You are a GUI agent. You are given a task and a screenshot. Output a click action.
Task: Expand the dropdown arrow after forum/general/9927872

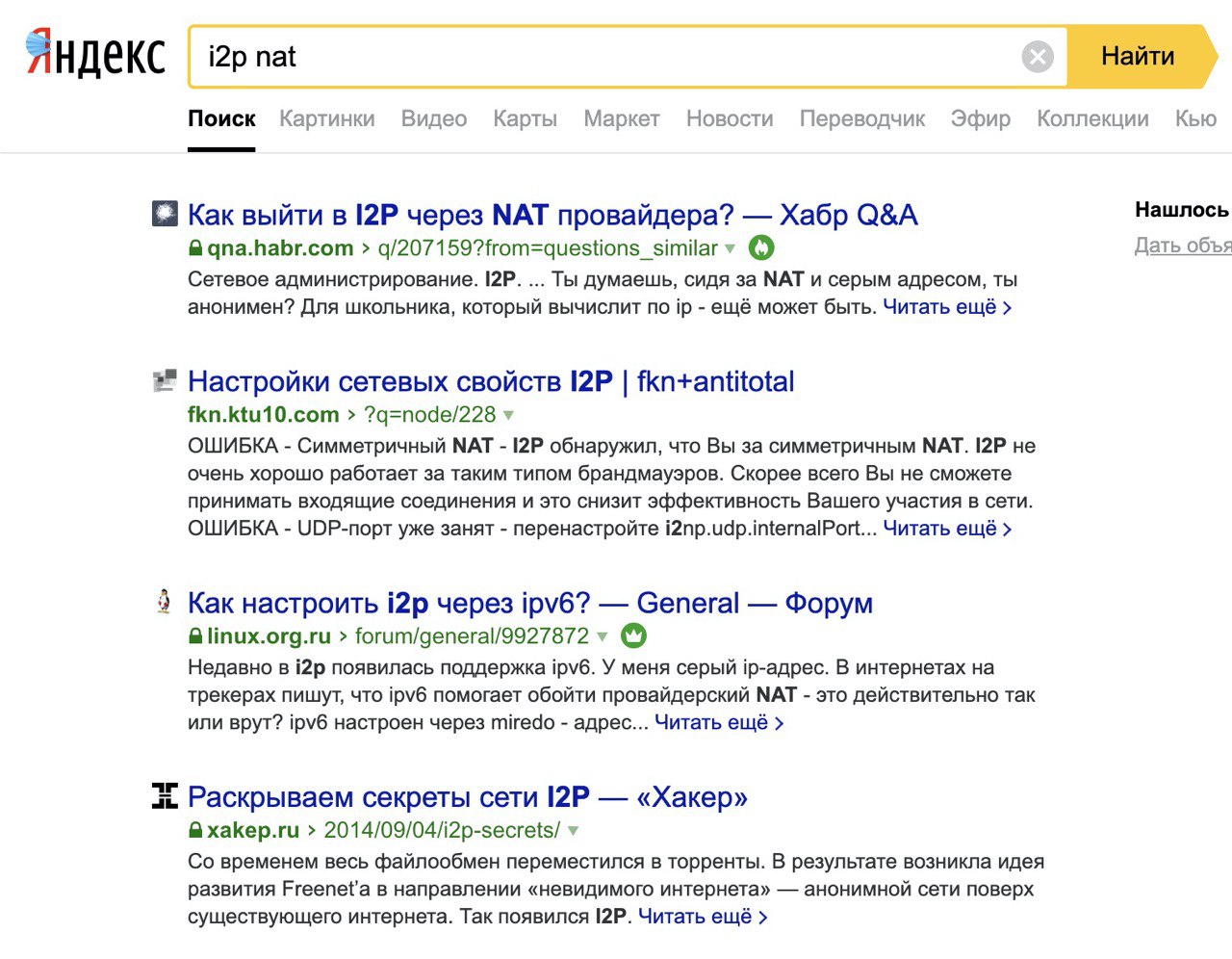tap(602, 637)
